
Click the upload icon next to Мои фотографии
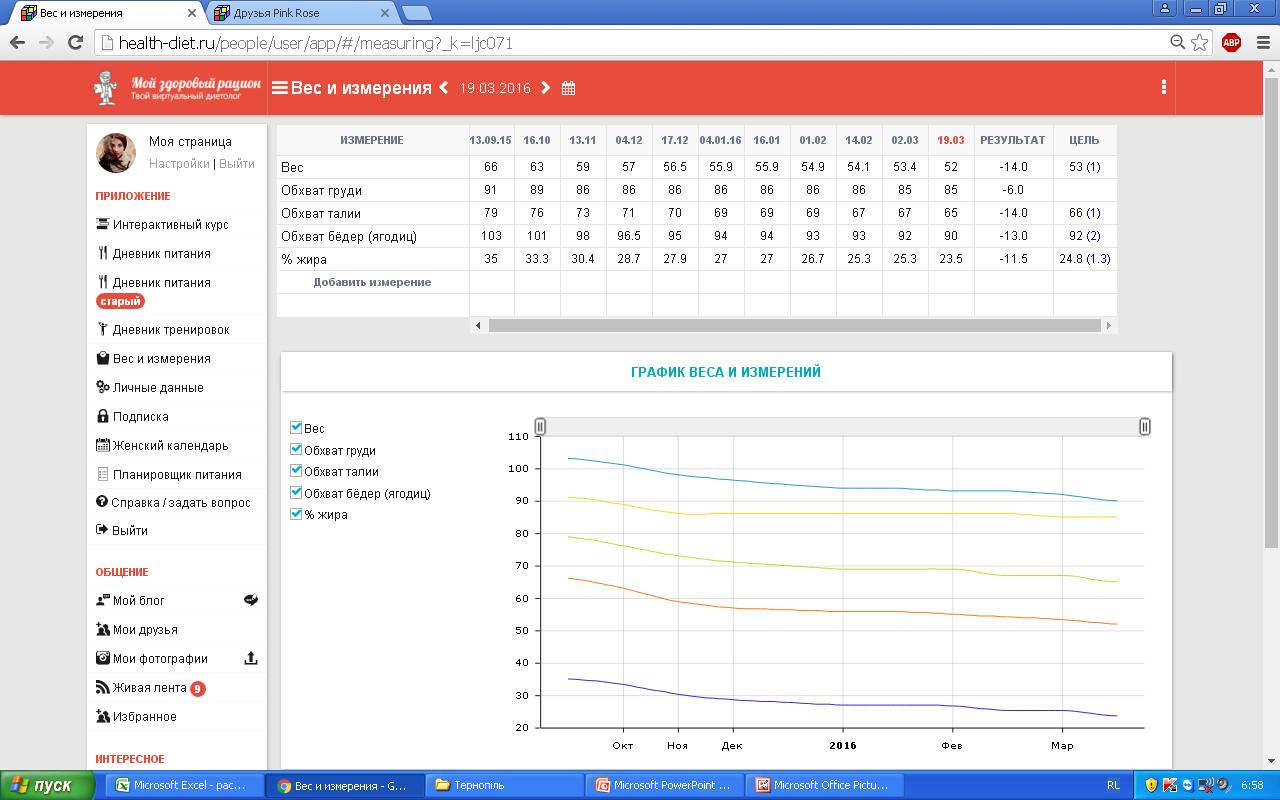coord(251,658)
